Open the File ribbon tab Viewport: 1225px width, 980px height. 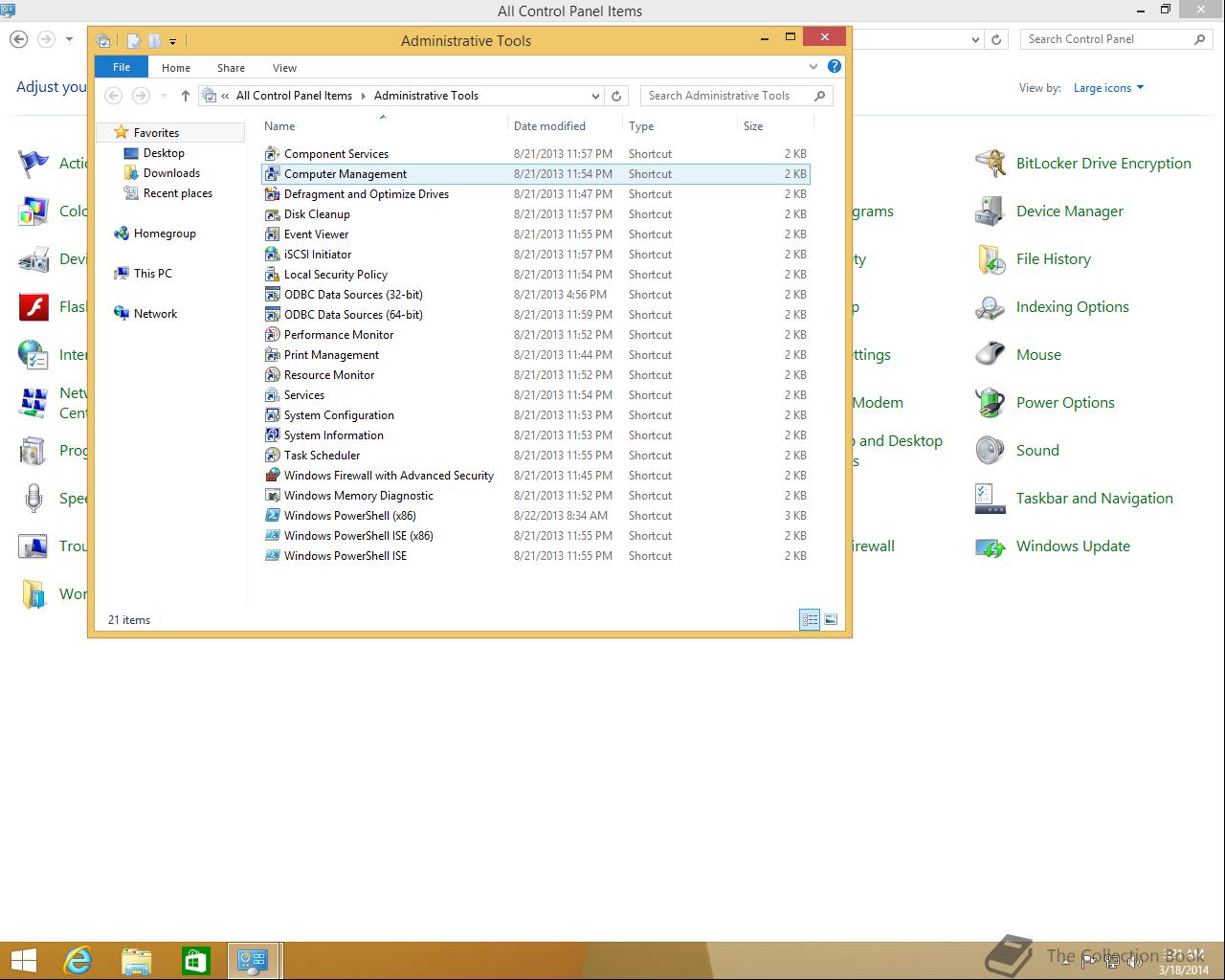122,67
